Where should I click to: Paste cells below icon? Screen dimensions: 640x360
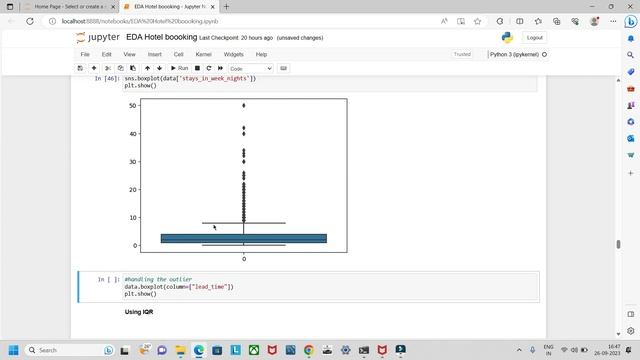[x=133, y=68]
